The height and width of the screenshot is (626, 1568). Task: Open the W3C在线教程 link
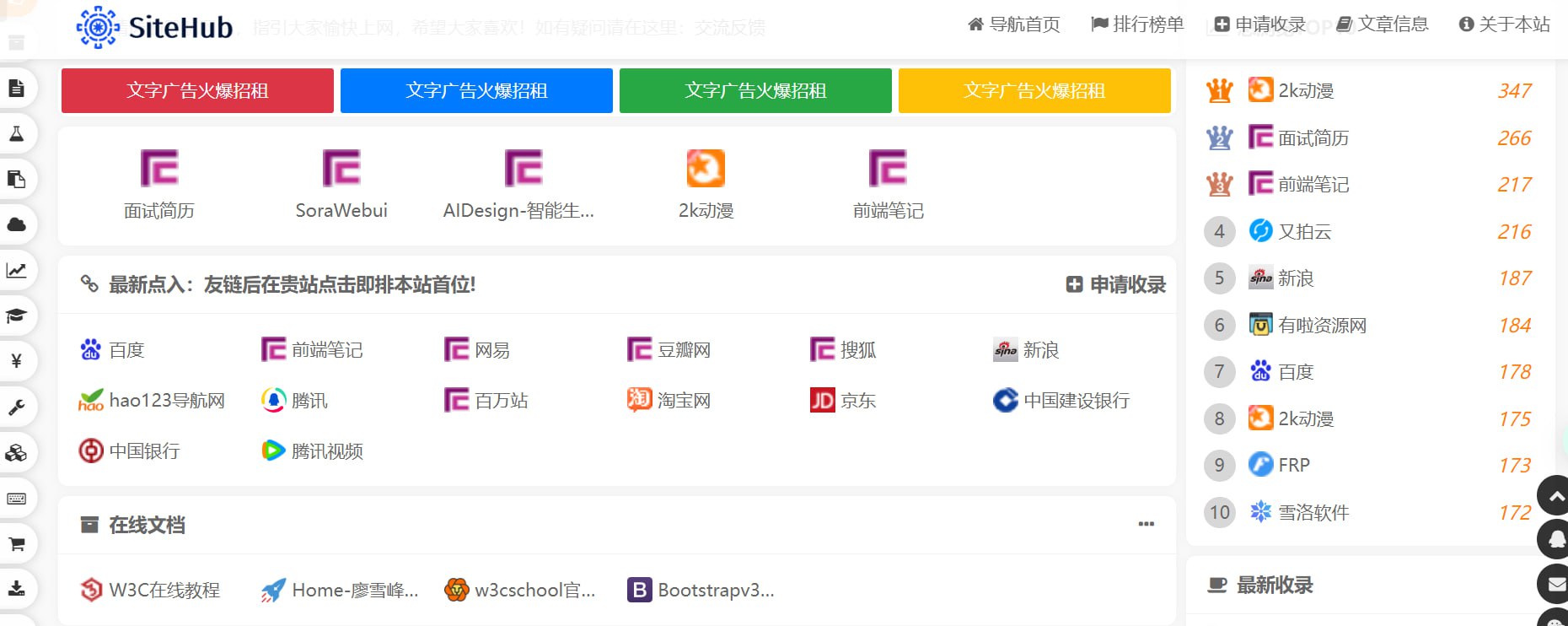[149, 590]
